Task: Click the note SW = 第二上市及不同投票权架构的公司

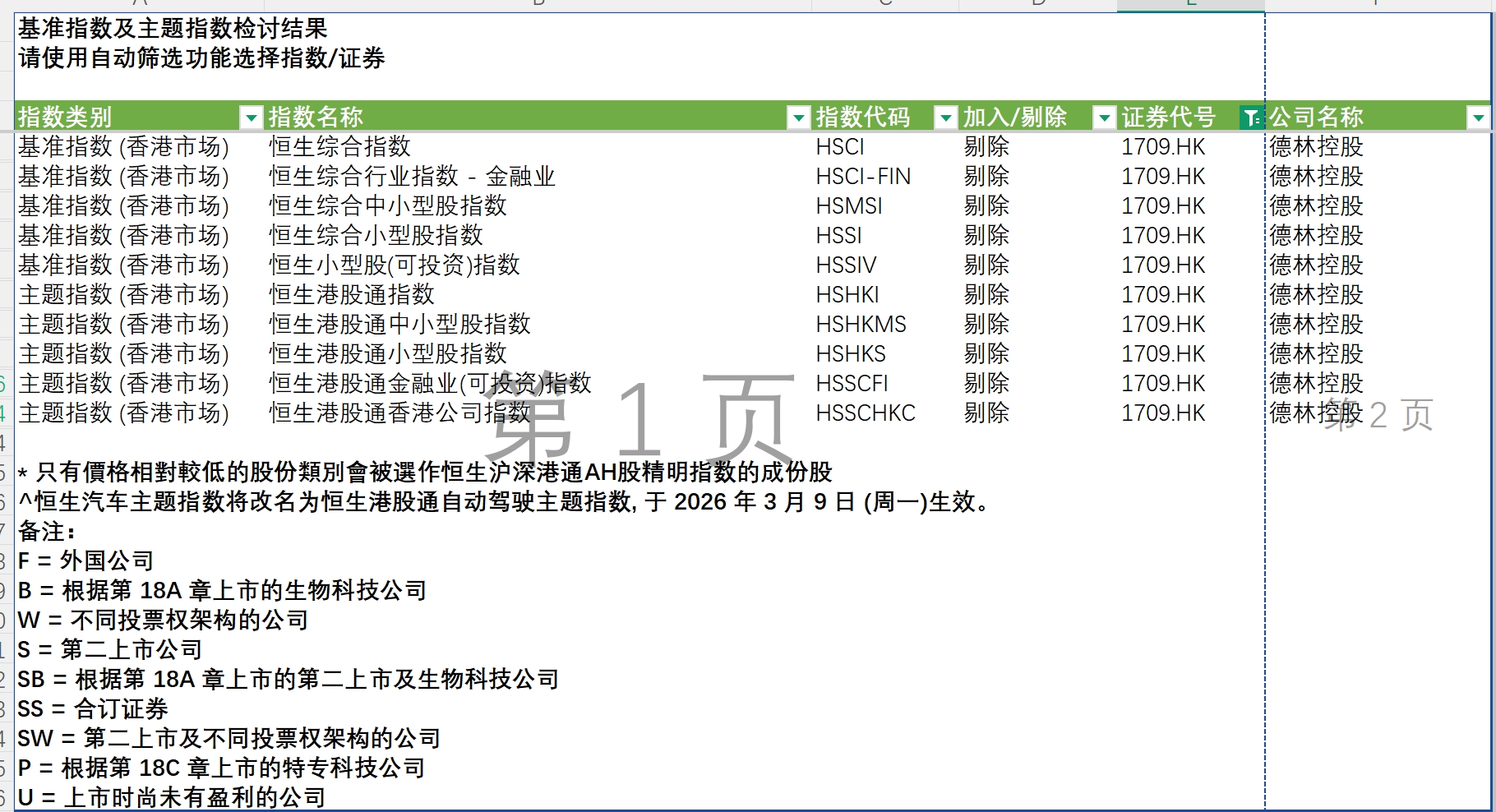Action: click(x=229, y=739)
